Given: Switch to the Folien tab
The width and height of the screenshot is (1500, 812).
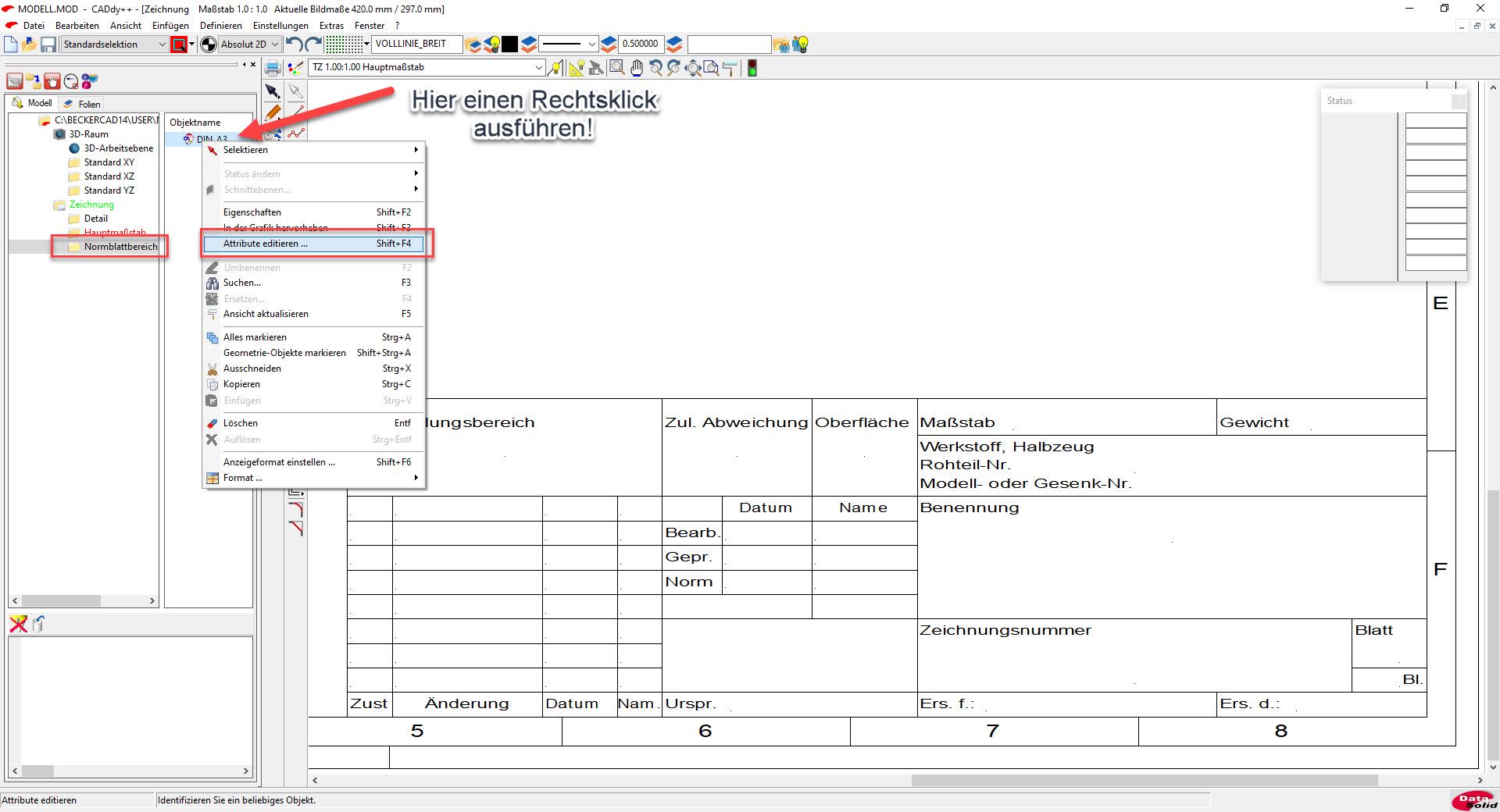Looking at the screenshot, I should [x=82, y=104].
